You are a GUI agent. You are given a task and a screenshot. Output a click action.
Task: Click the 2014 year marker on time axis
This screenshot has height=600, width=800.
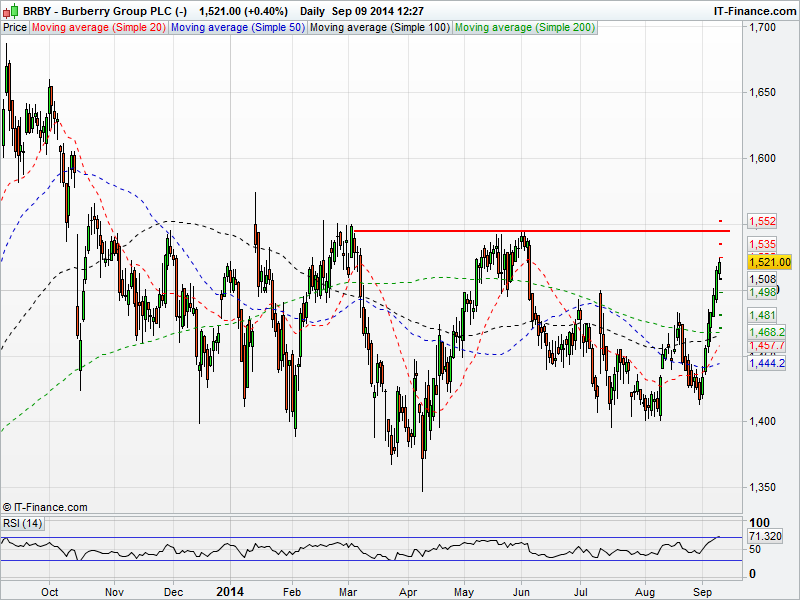pyautogui.click(x=230, y=591)
